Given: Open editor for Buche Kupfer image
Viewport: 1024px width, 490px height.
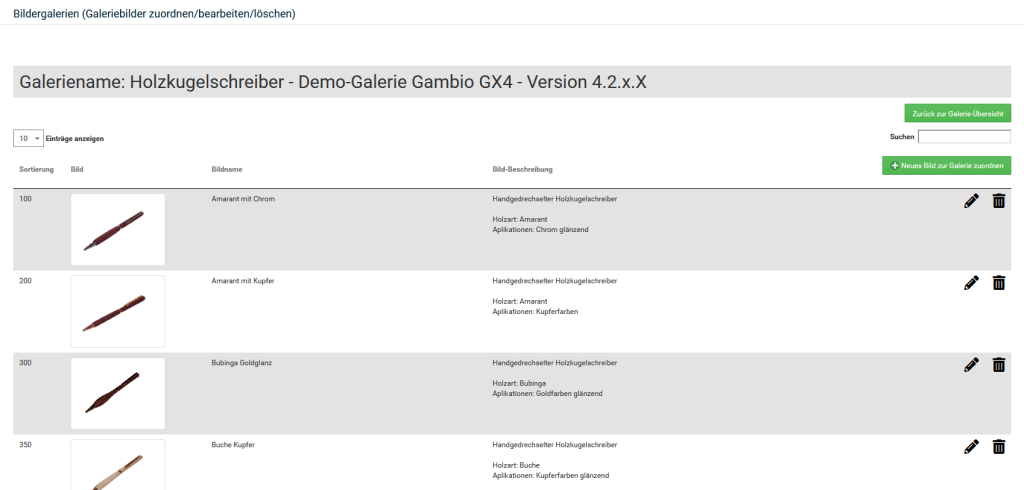Looking at the screenshot, I should (971, 447).
